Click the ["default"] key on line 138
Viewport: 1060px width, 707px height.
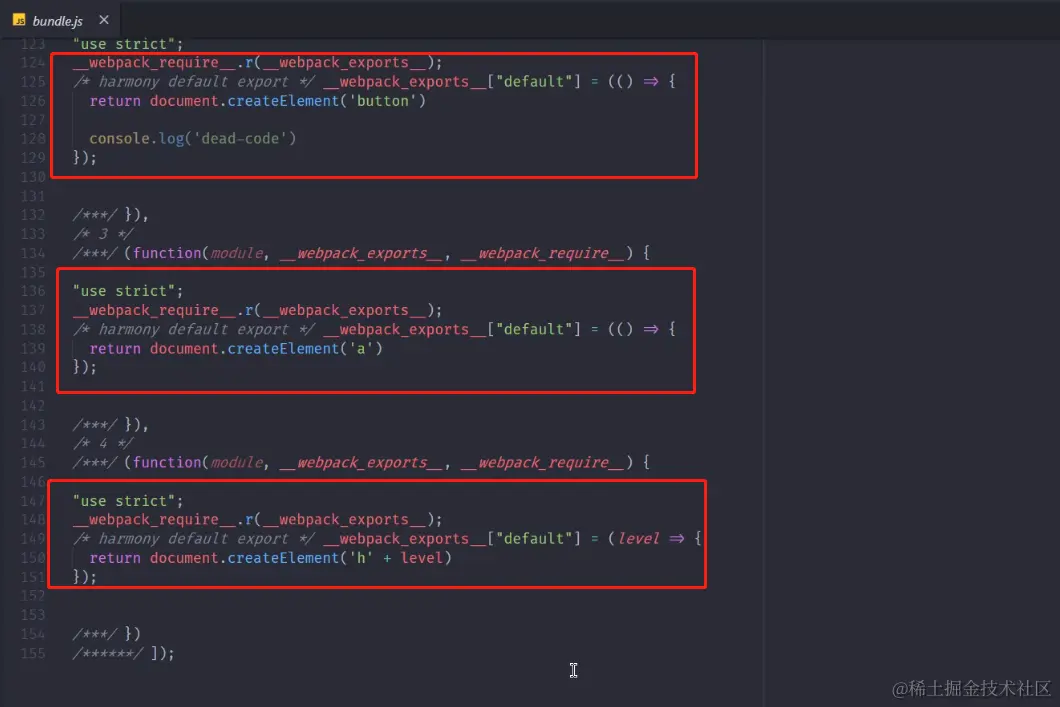coord(534,329)
